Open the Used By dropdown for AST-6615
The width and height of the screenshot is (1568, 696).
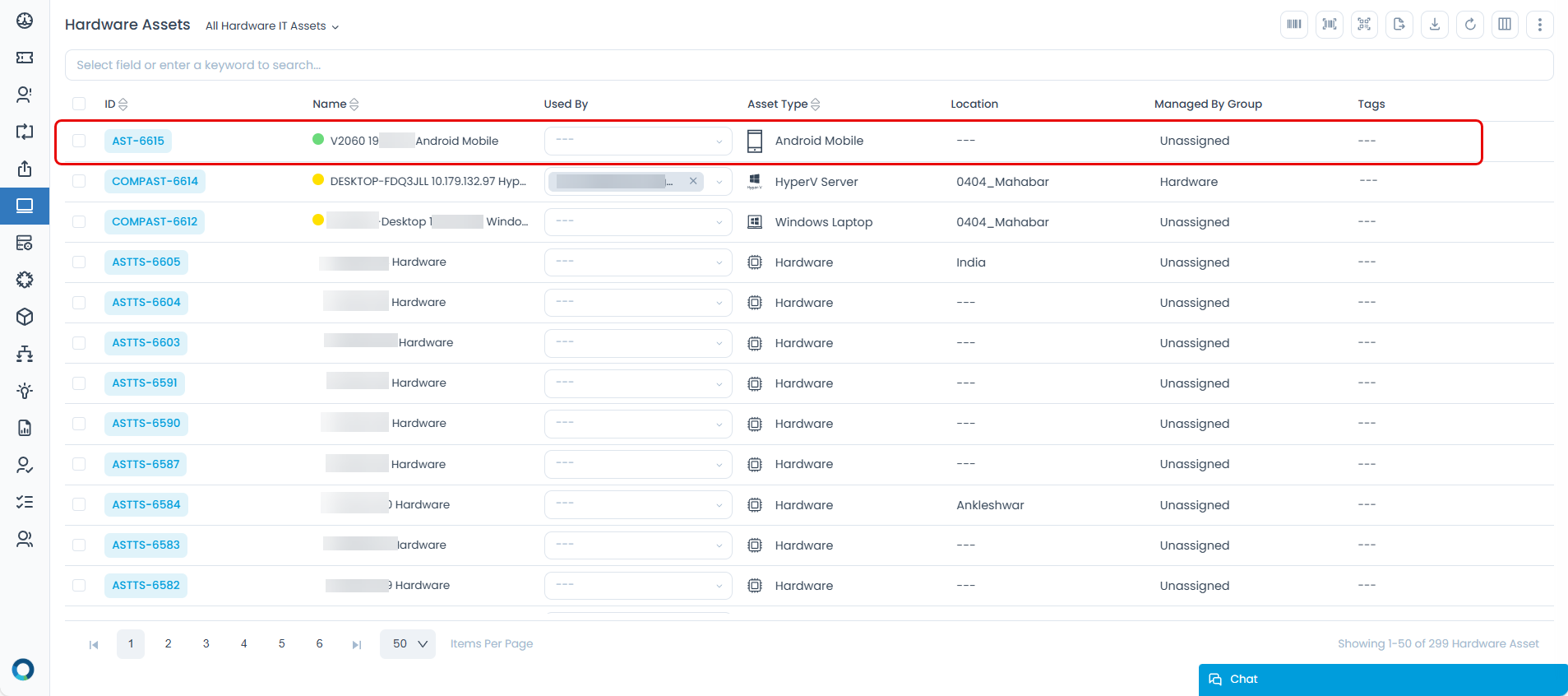pos(638,141)
